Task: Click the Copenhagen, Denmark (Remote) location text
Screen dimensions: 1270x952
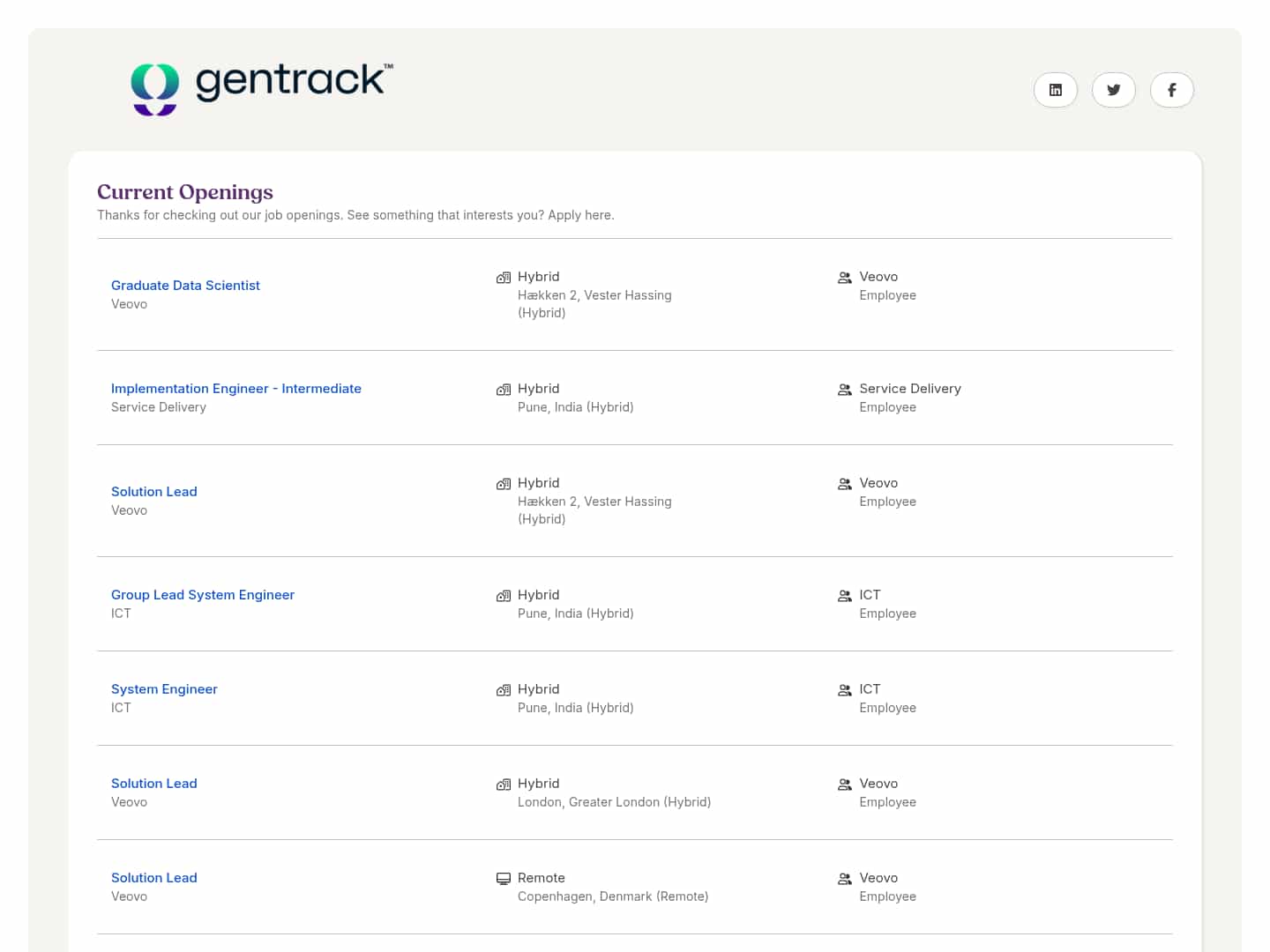Action: (x=612, y=896)
